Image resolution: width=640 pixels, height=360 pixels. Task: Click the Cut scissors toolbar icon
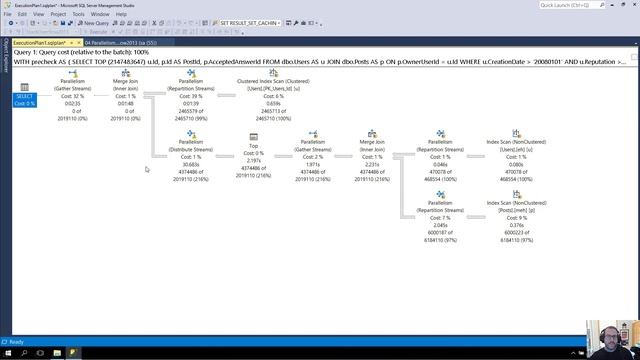(x=154, y=23)
